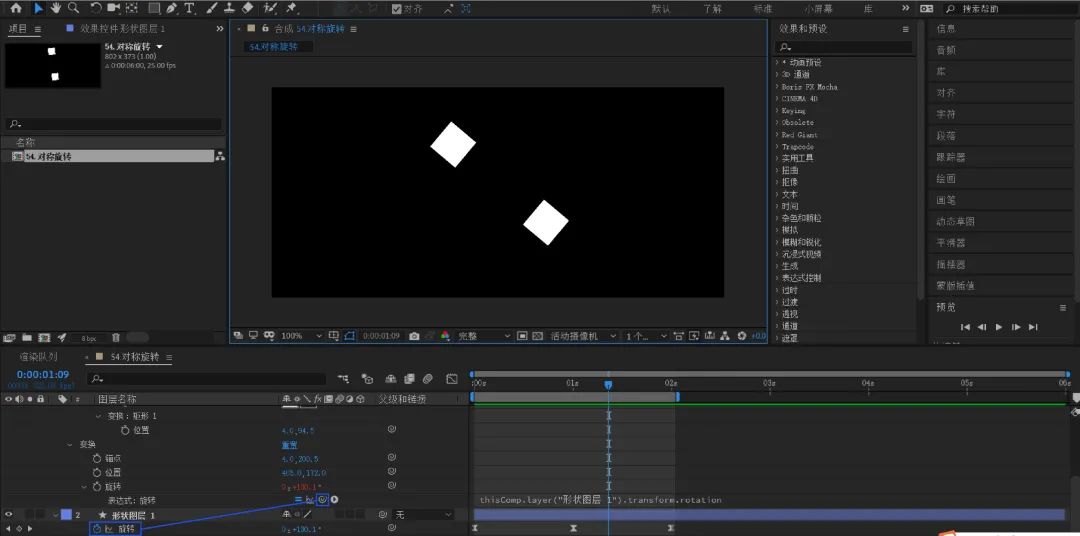Viewport: 1080px width, 536px height.
Task: Open the 信息 panel
Action: (946, 29)
